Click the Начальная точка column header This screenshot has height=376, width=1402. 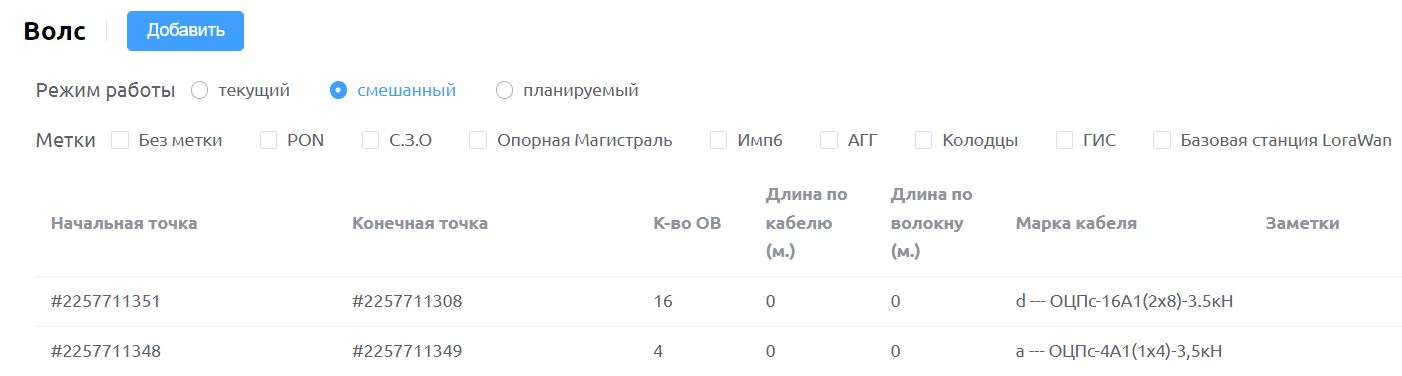pos(124,223)
